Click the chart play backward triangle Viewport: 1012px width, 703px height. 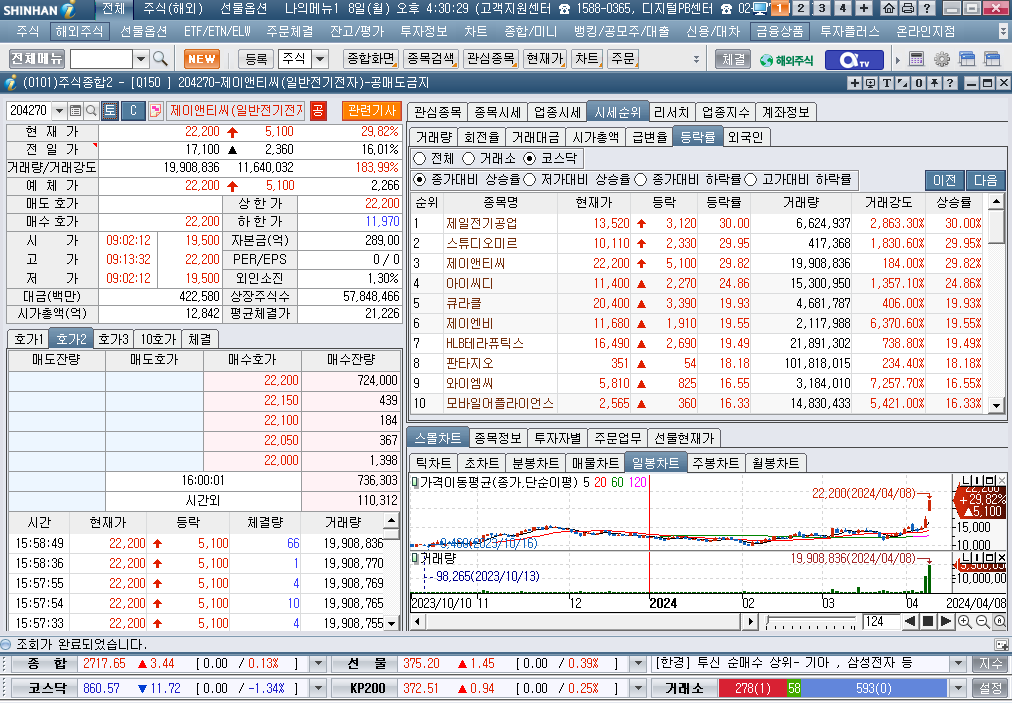tap(910, 622)
